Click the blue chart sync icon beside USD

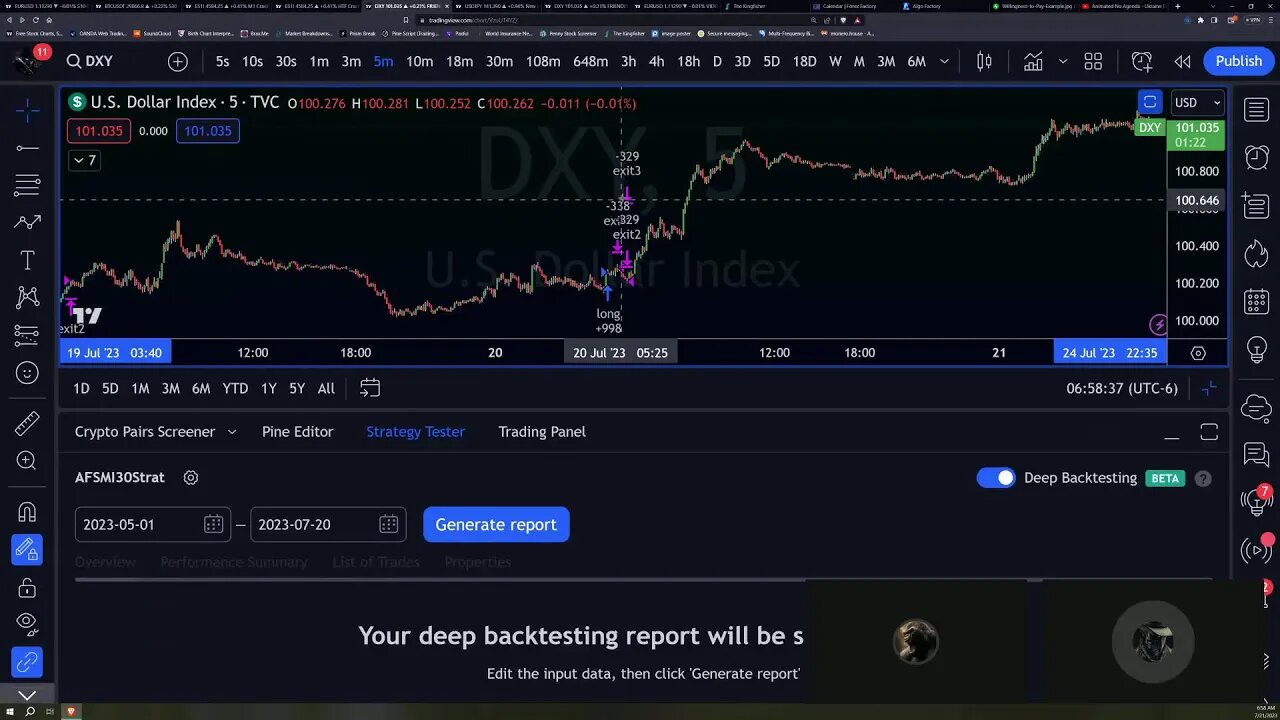pyautogui.click(x=1150, y=102)
